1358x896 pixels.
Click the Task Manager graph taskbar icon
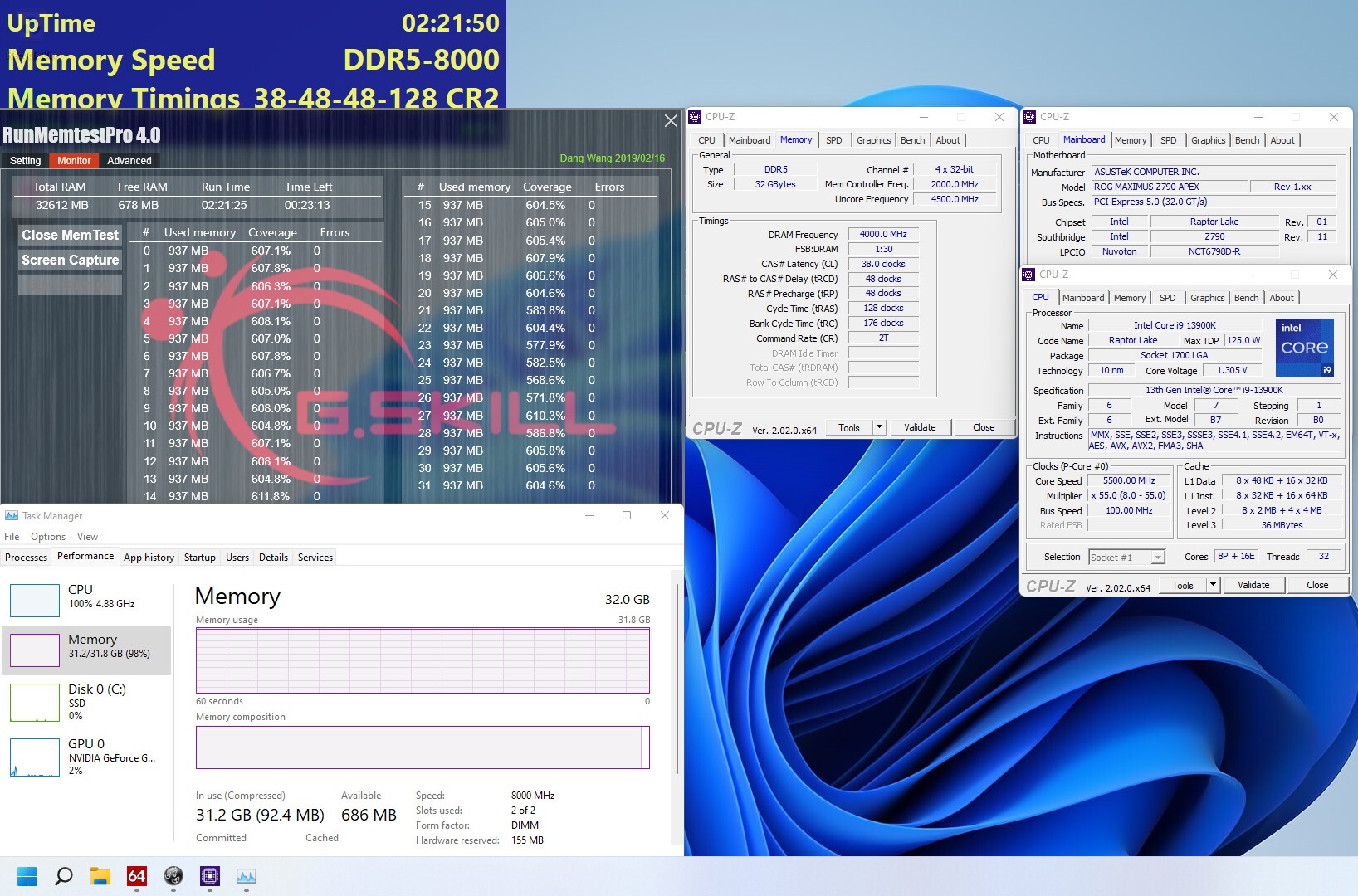[x=247, y=876]
